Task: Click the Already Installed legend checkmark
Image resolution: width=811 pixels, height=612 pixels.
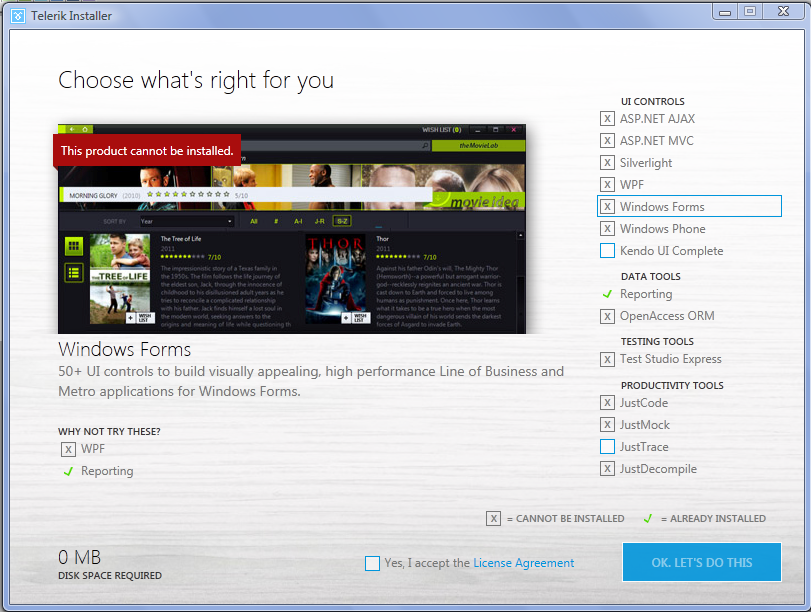Action: click(648, 518)
